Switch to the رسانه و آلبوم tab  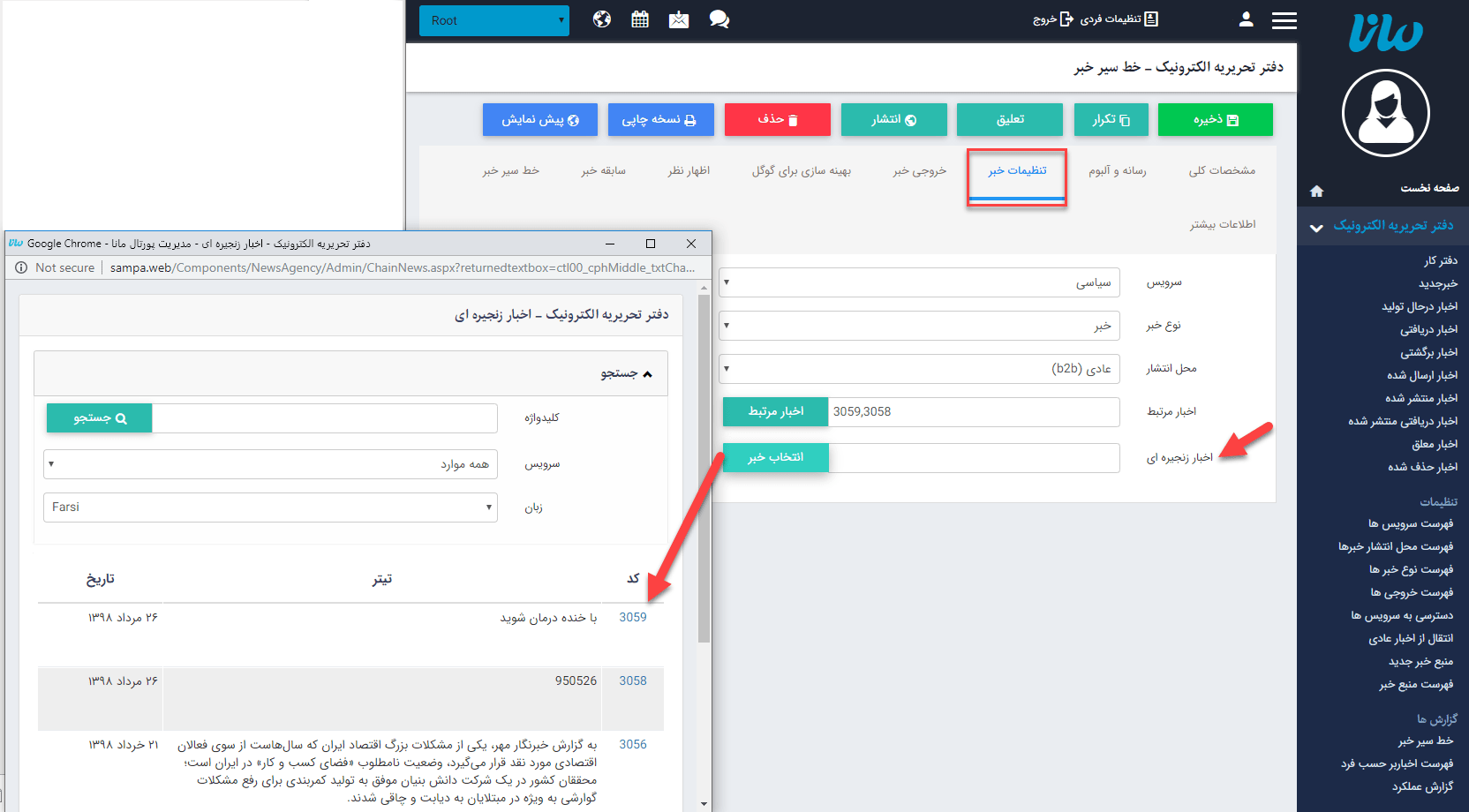1117,170
